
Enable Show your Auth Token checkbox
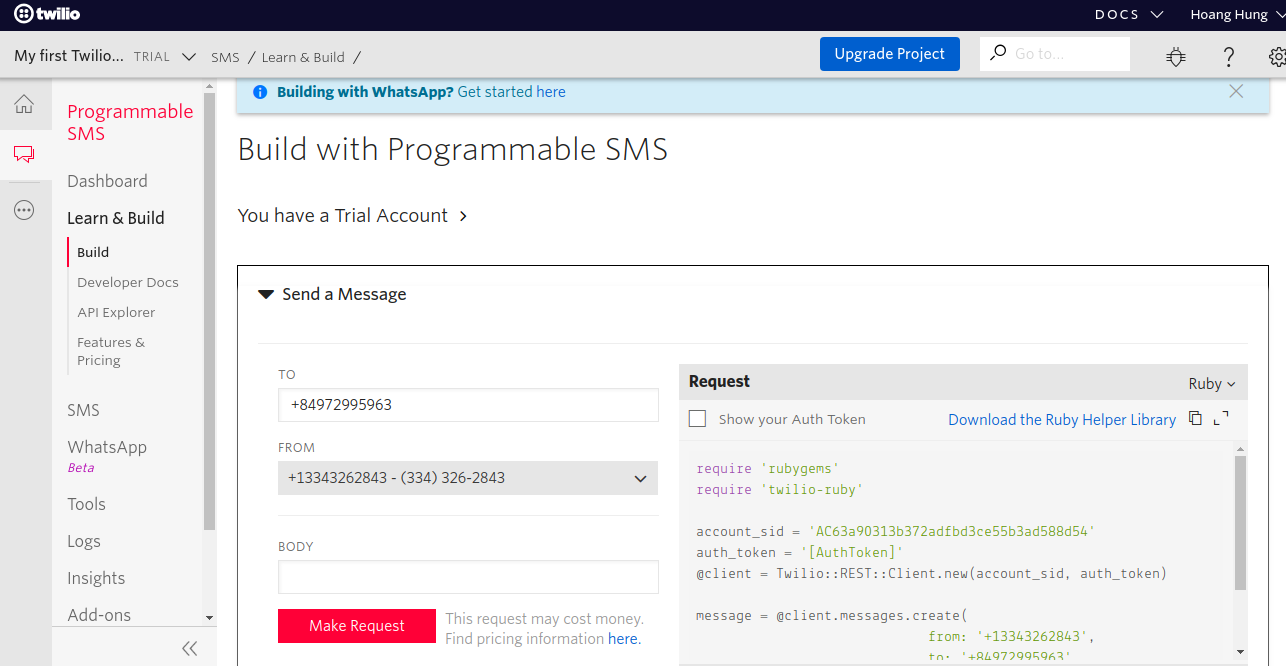tap(697, 419)
